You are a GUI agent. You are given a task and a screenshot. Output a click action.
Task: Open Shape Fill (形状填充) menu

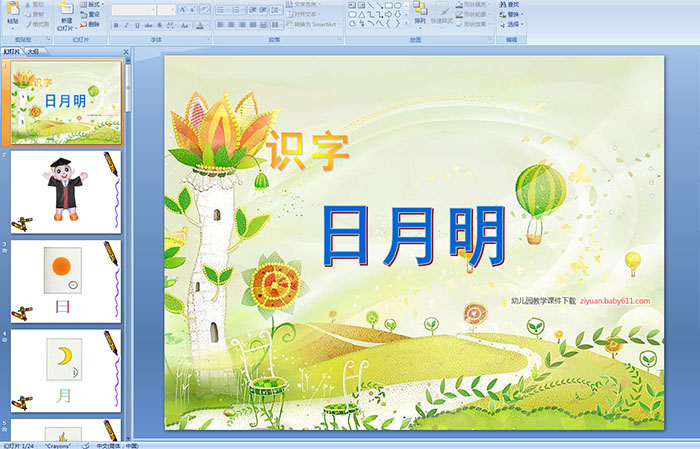coord(473,4)
